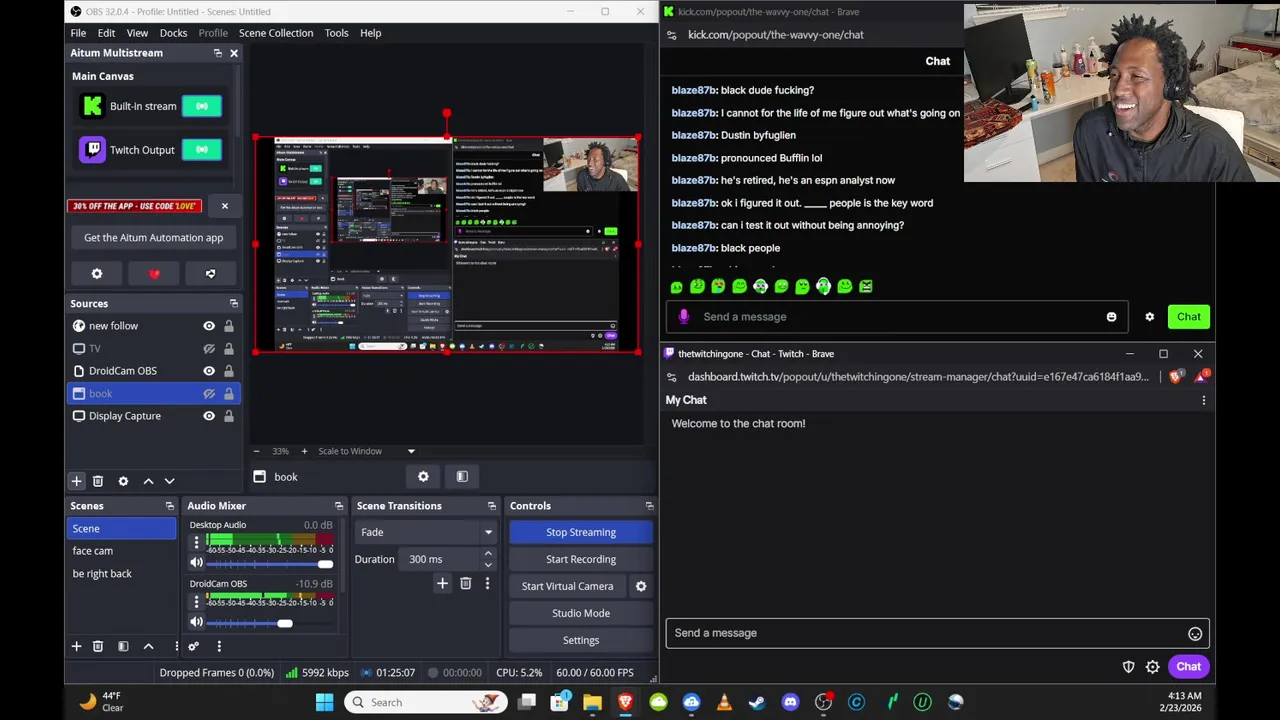Show the book source
Screen dimensions: 1280x720
click(x=209, y=394)
